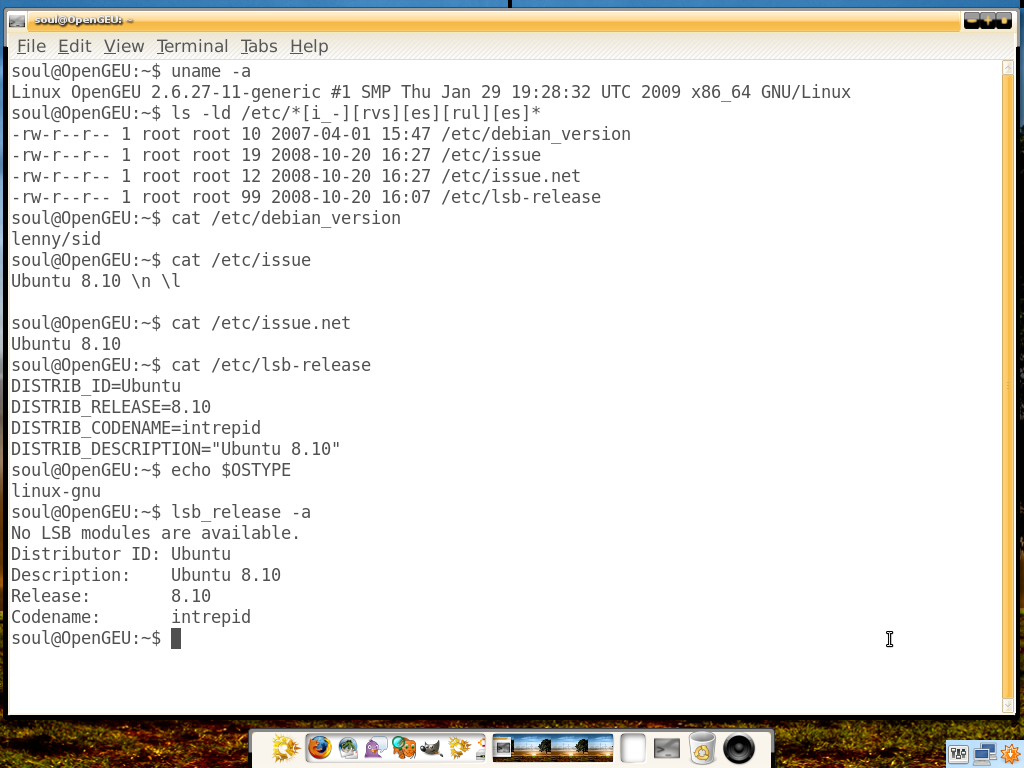Click the orange update notifier tray icon
The height and width of the screenshot is (768, 1024).
coord(1012,755)
